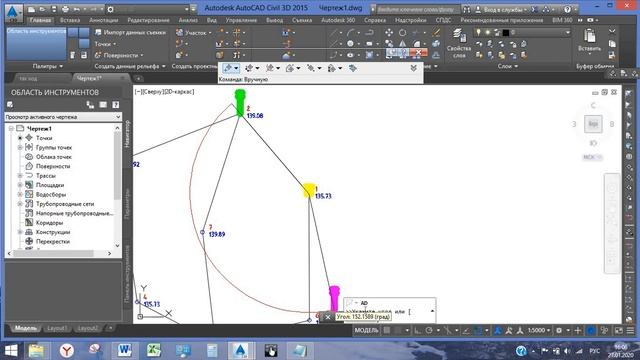Expand the Слои panel dropdown

tap(508, 66)
